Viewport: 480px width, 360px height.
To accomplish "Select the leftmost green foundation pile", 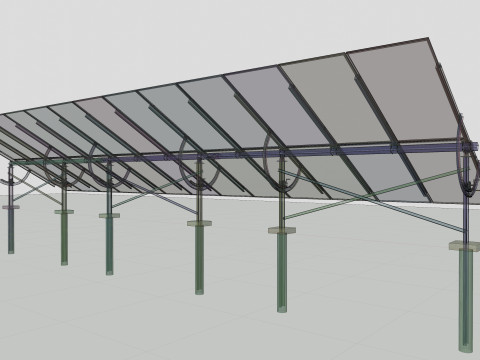I will coord(11,231).
